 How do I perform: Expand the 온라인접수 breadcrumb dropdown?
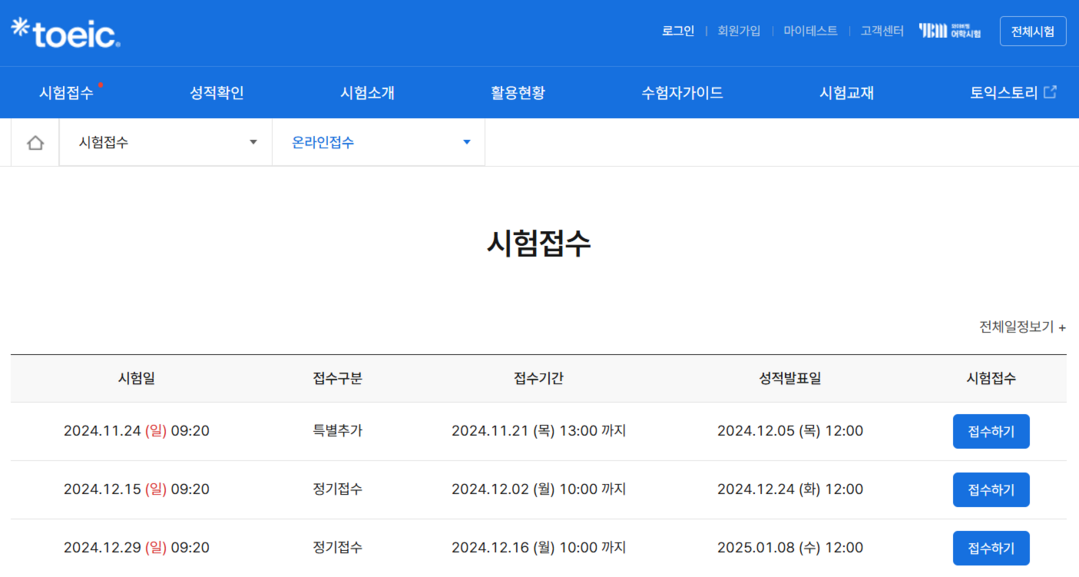pos(379,143)
